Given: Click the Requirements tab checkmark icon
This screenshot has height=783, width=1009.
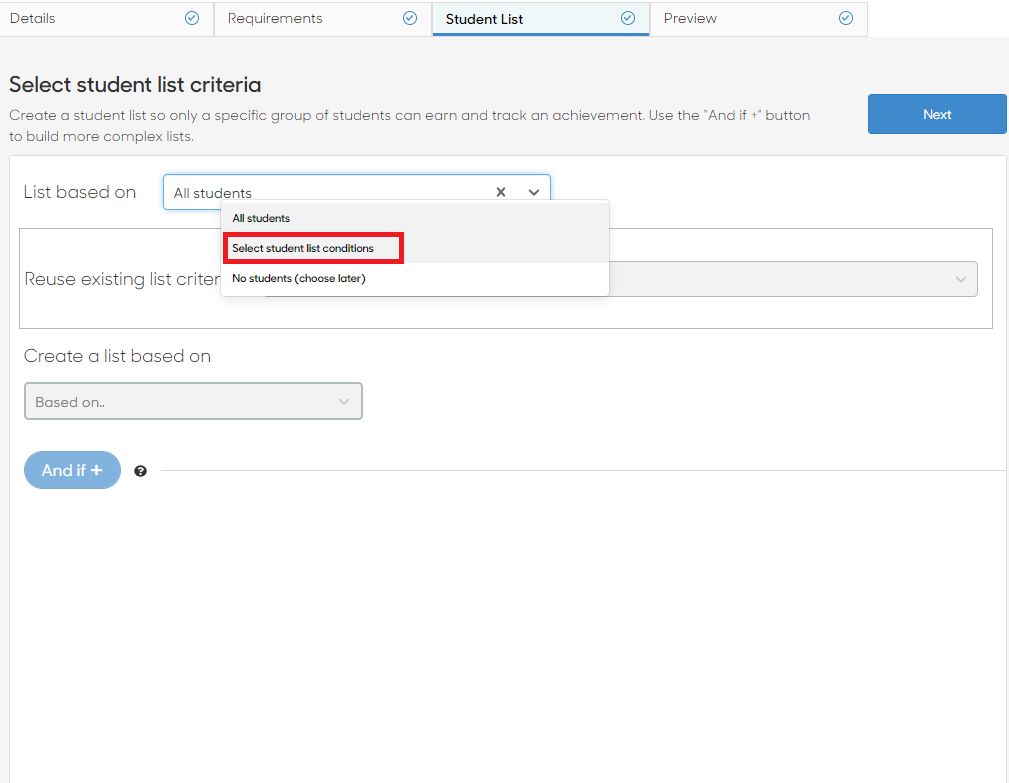Looking at the screenshot, I should (410, 18).
